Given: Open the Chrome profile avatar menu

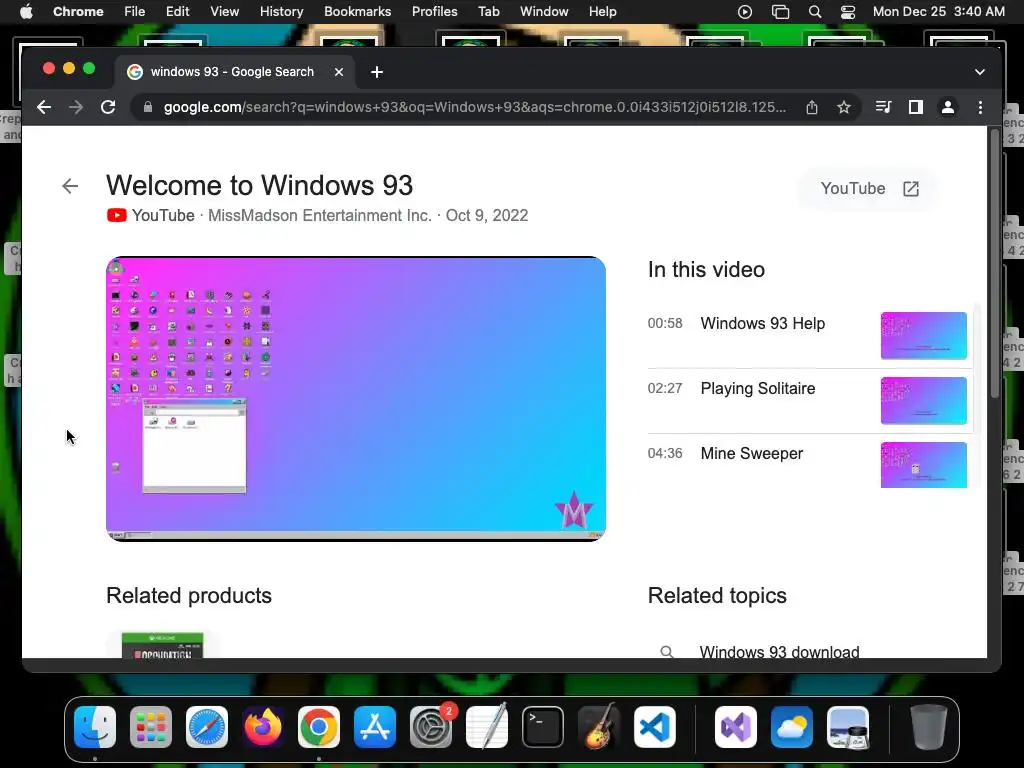Looking at the screenshot, I should 948,107.
